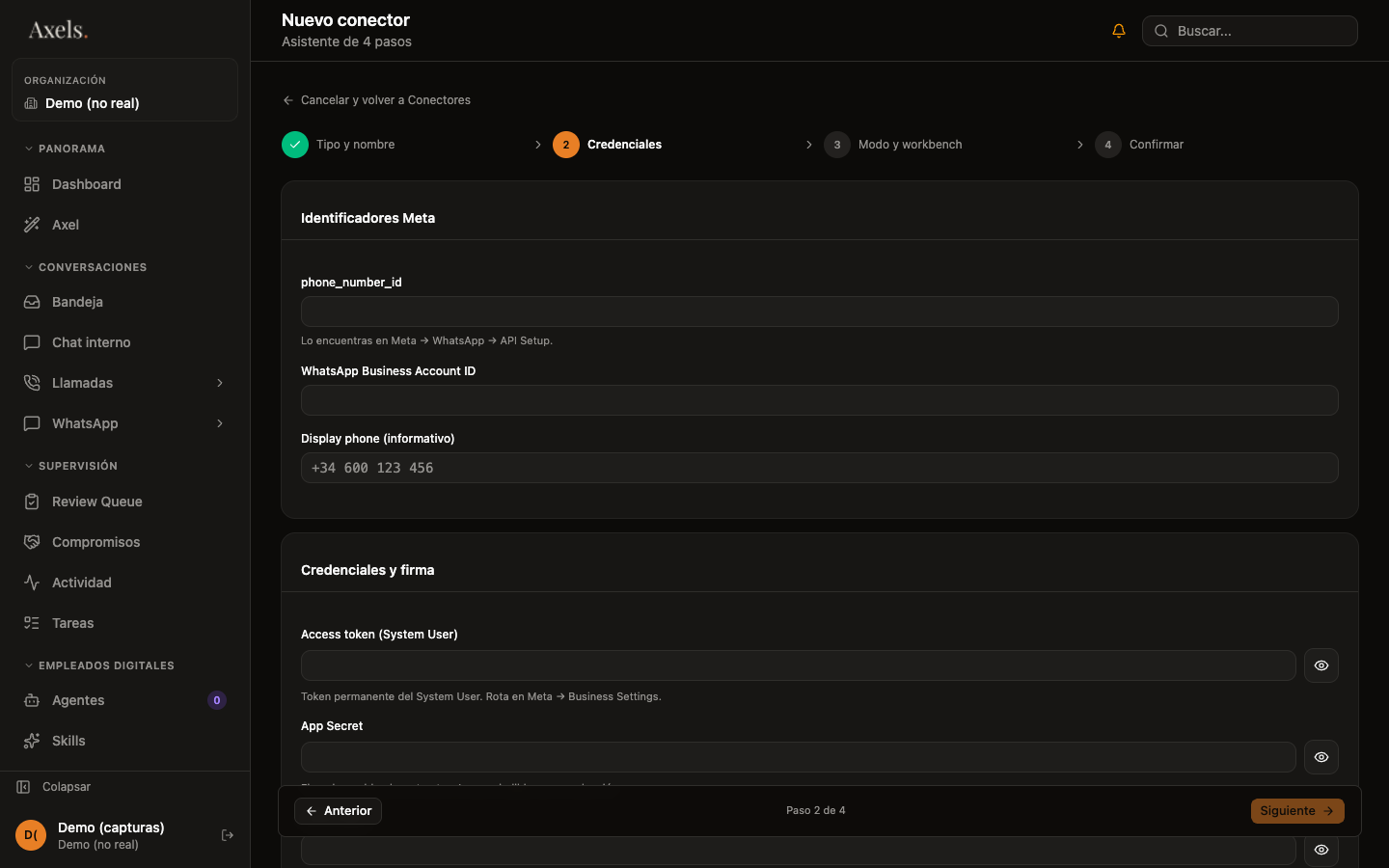Viewport: 1389px width, 868px height.
Task: Go to the Tipo y nombre step
Action: [x=339, y=145]
